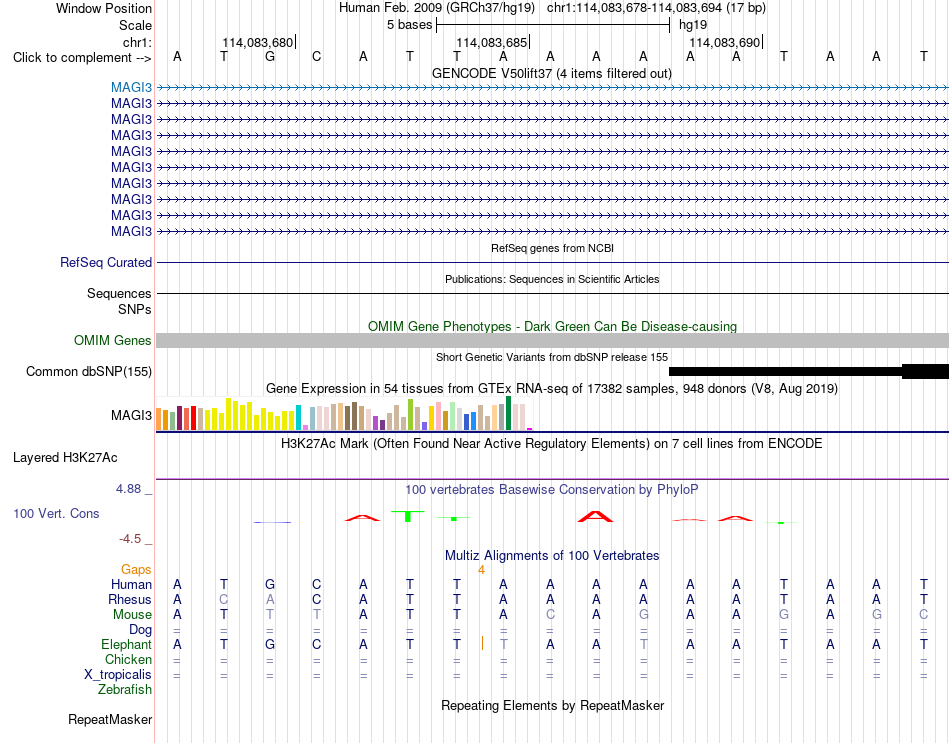Screen dimensions: 950x743
Task: Click the MAGI3 label beside GTEx bar chart
Action: (131, 416)
